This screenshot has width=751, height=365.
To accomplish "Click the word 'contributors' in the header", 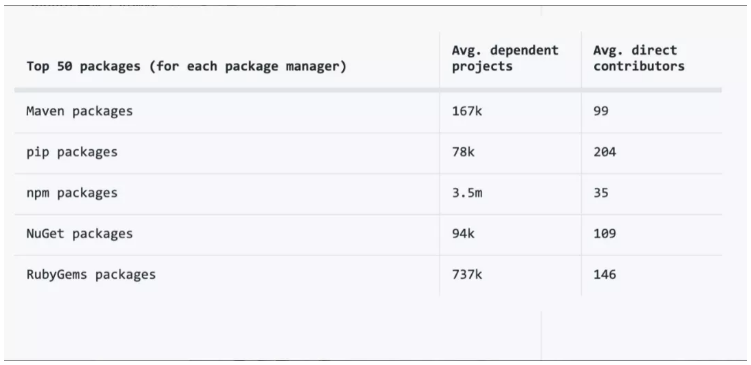I will point(639,66).
